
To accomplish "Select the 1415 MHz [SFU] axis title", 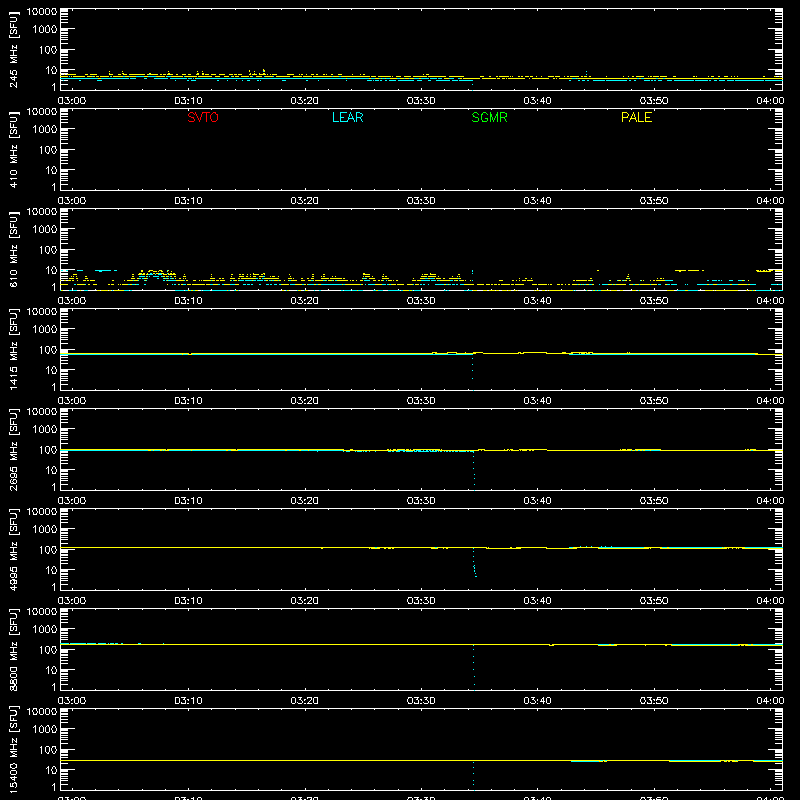I will [x=14, y=349].
